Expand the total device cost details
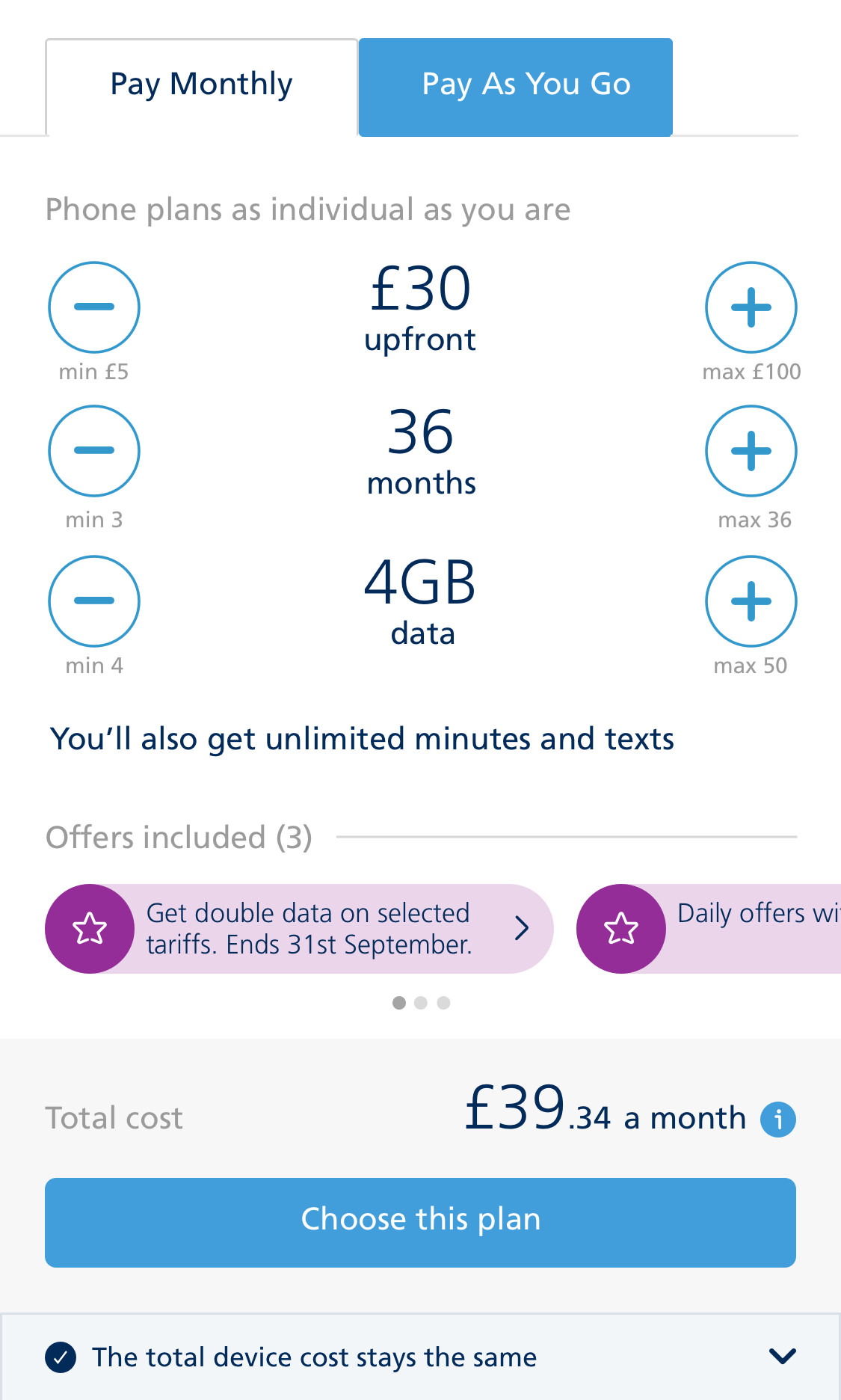The width and height of the screenshot is (841, 1400). pyautogui.click(x=782, y=1356)
